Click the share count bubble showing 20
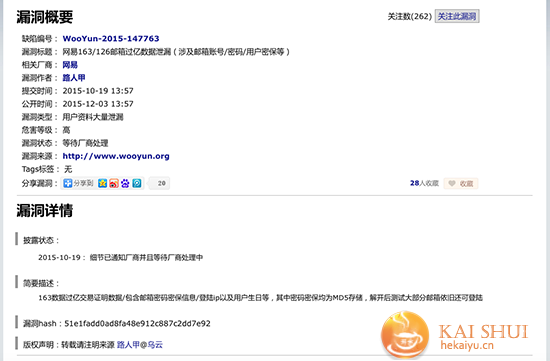550x361 pixels. 160,183
